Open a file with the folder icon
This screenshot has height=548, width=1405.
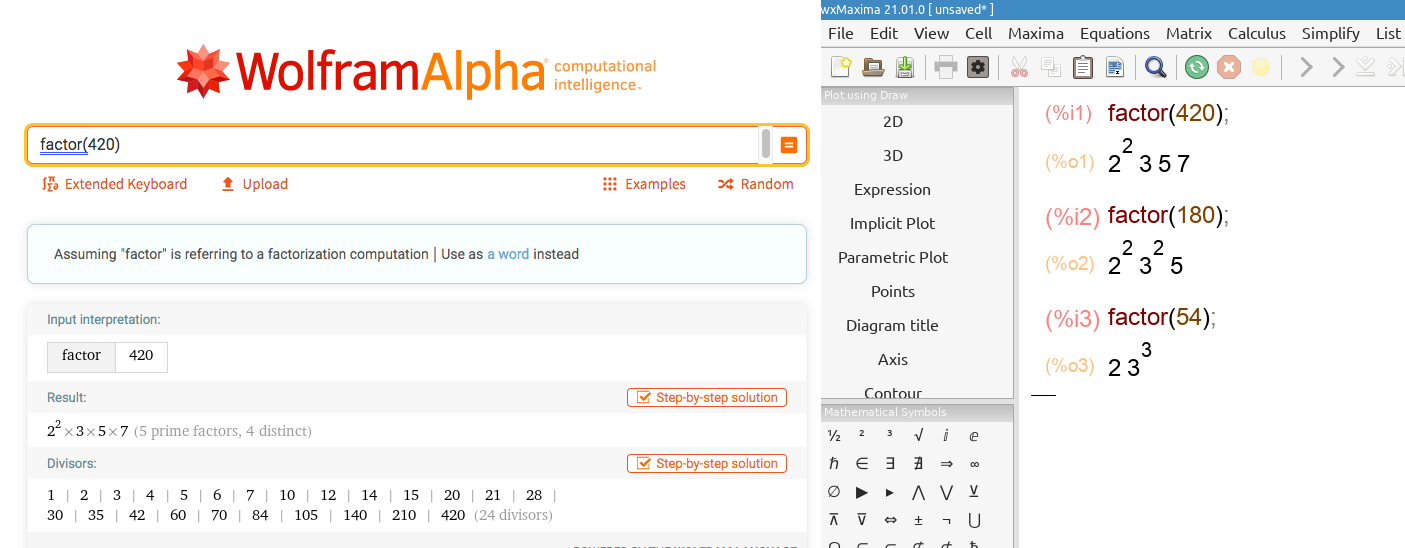point(873,67)
